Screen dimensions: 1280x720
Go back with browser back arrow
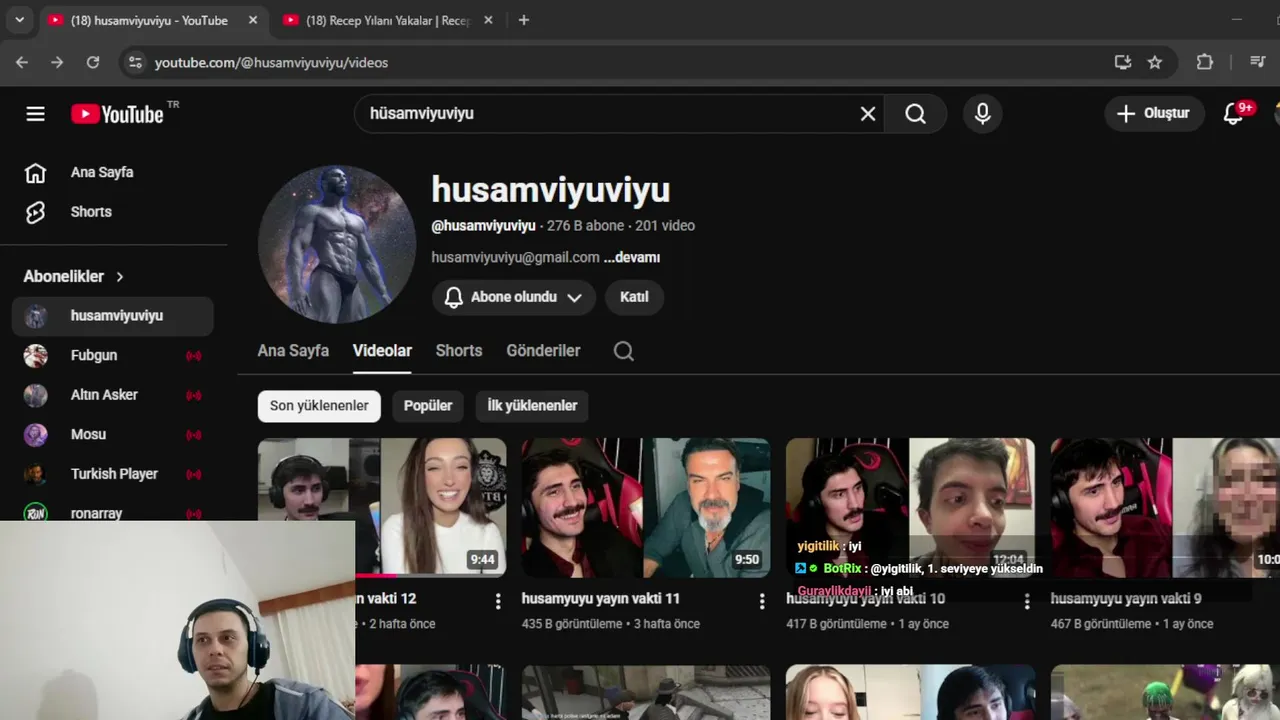[22, 62]
